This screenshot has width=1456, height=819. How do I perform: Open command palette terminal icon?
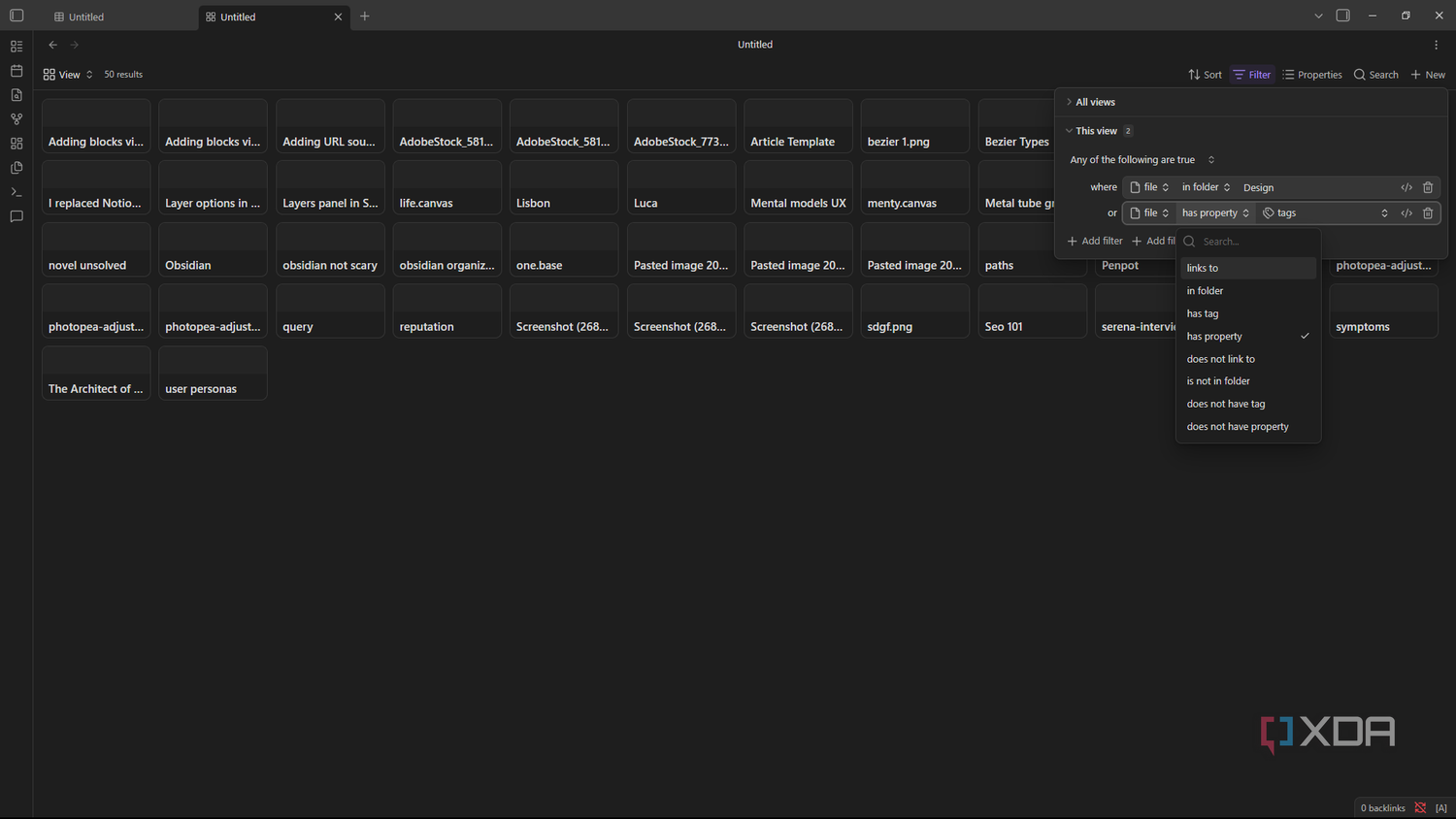[17, 192]
